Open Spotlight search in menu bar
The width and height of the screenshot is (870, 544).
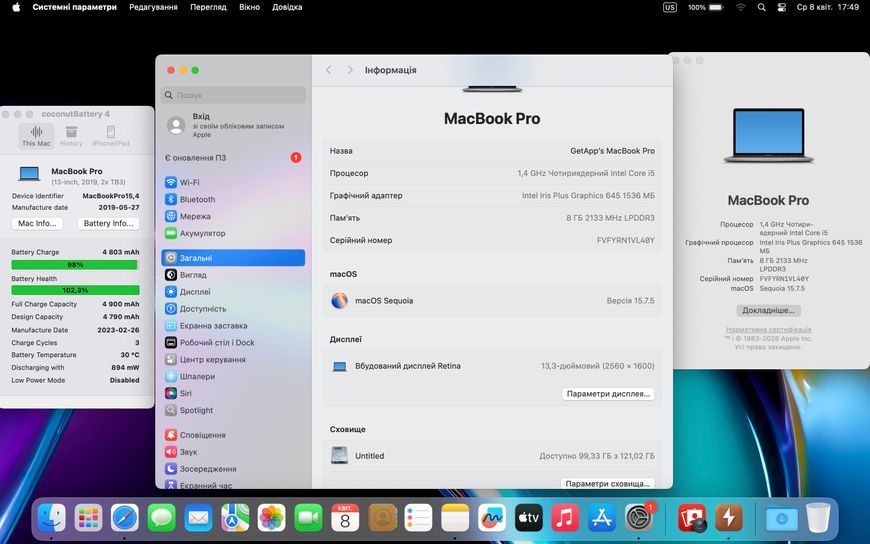761,7
